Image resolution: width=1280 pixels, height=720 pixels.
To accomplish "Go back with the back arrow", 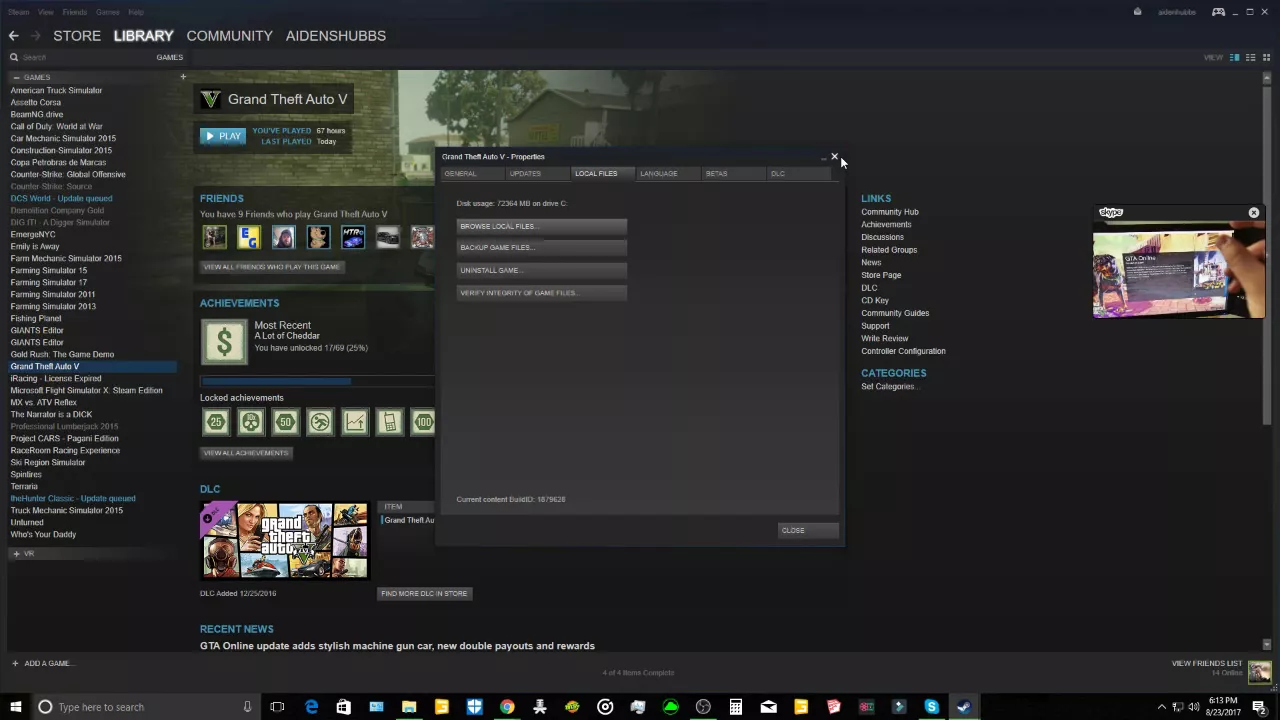I will (13, 36).
